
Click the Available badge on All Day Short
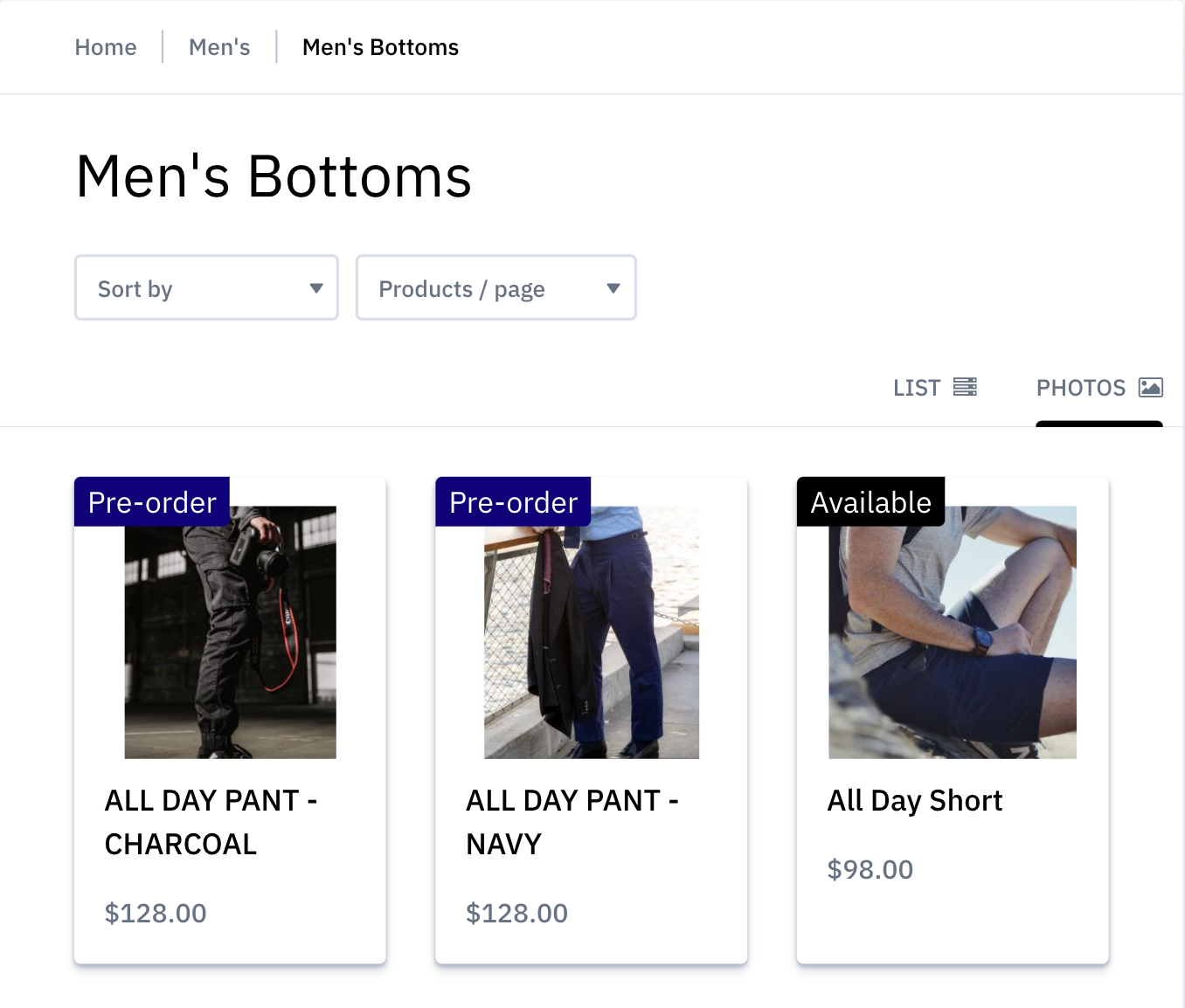(x=870, y=502)
